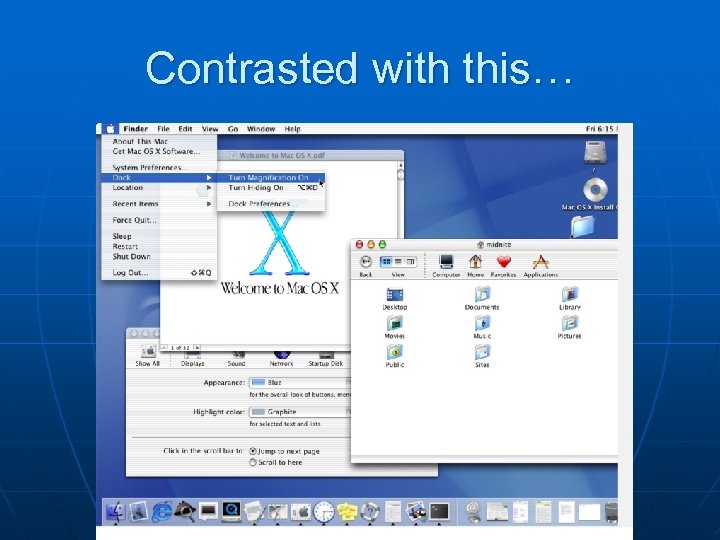Screen dimensions: 720x540
Task: Open the Network preference pane
Action: (x=281, y=358)
